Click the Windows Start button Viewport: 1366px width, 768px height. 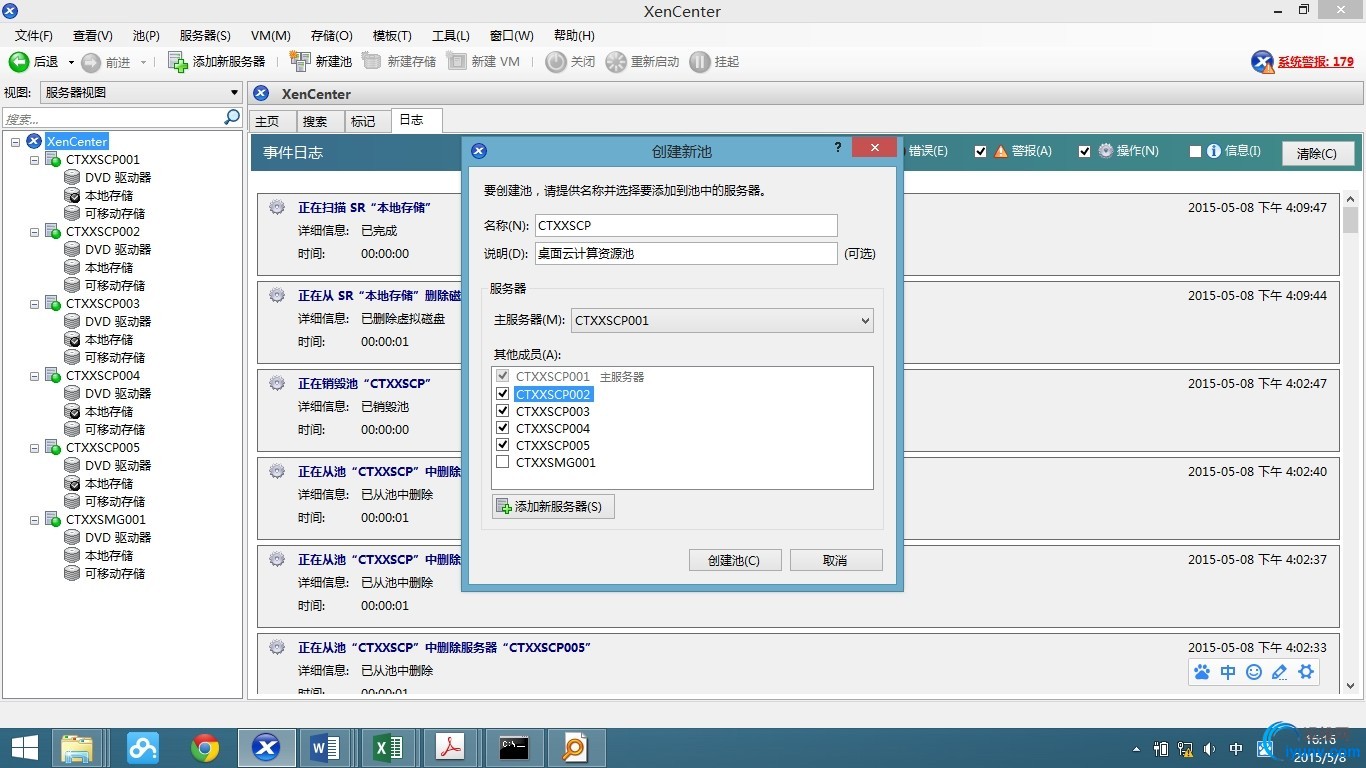pos(24,748)
